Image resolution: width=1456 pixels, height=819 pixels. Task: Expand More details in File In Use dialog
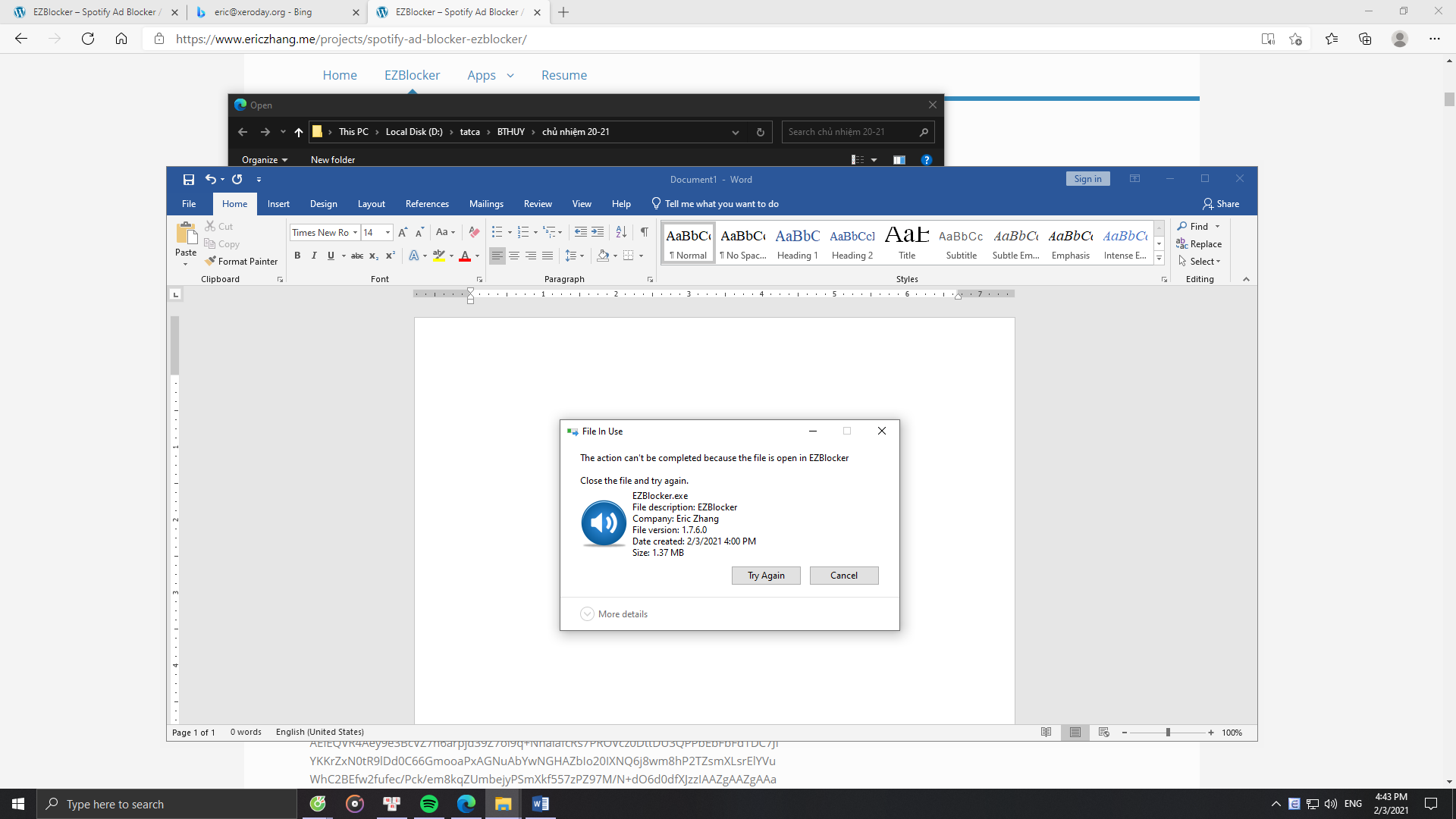point(614,614)
